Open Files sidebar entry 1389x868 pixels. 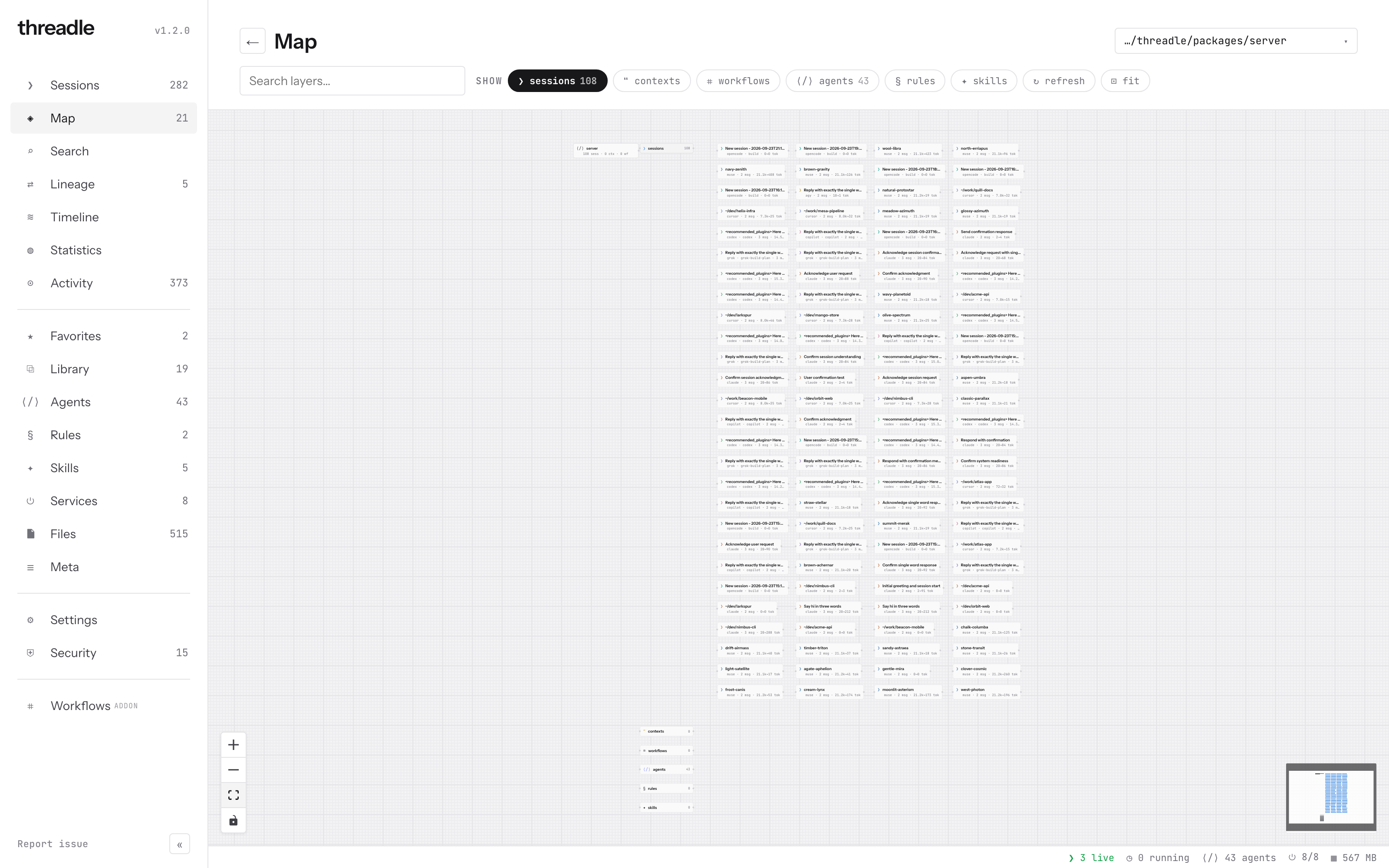click(103, 534)
